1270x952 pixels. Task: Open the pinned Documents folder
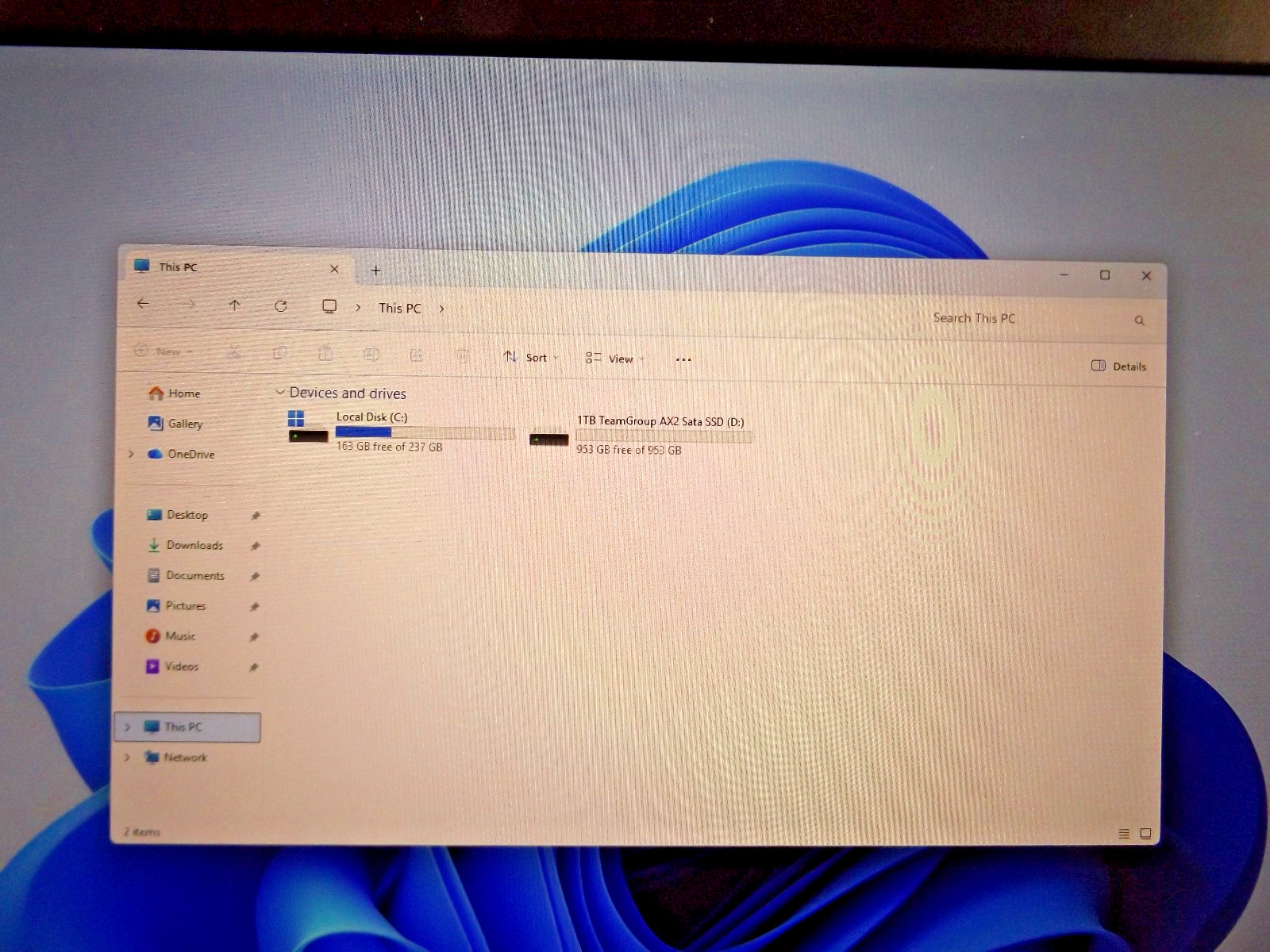pos(186,575)
